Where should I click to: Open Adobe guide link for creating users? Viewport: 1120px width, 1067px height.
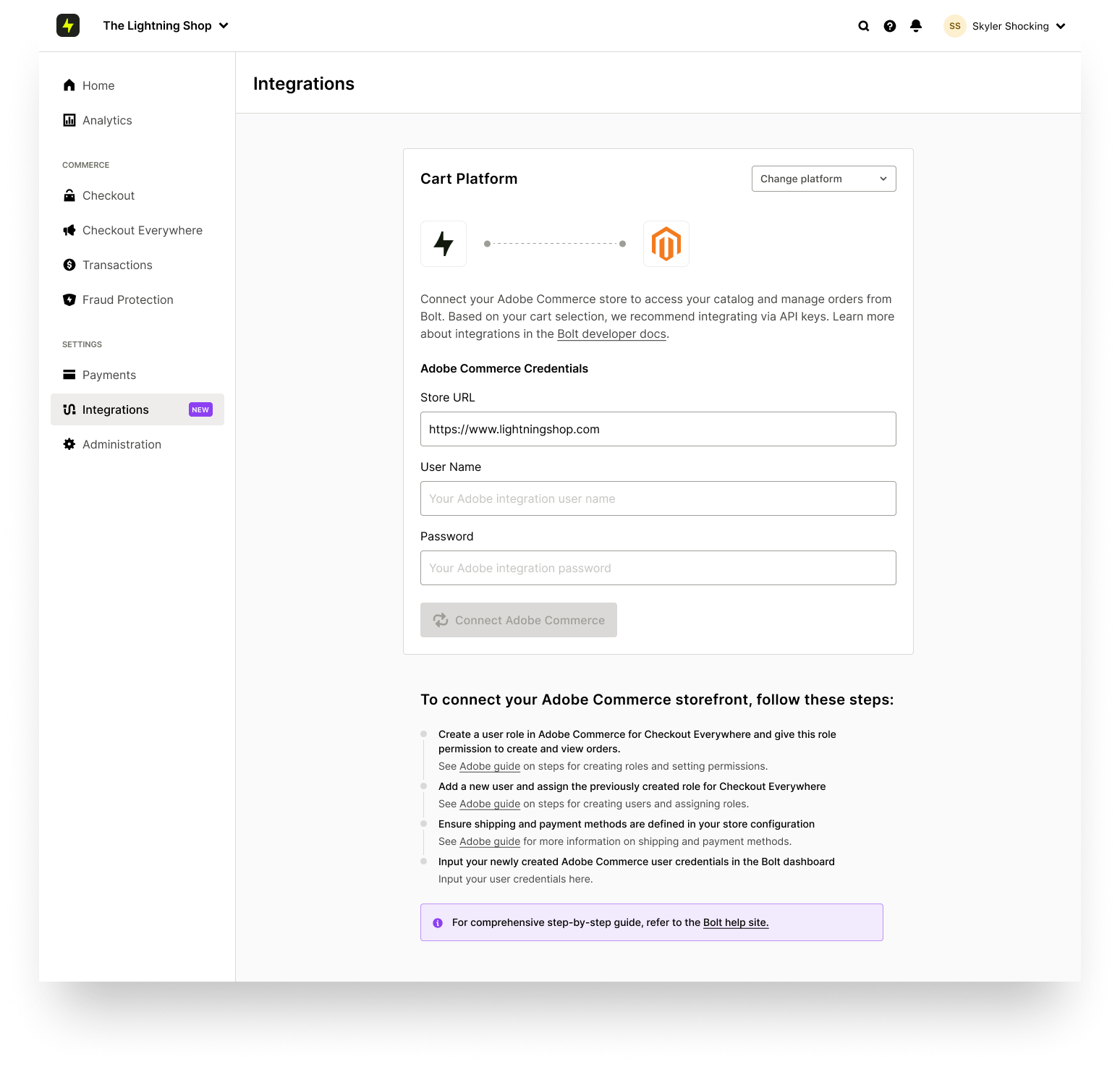(x=490, y=804)
